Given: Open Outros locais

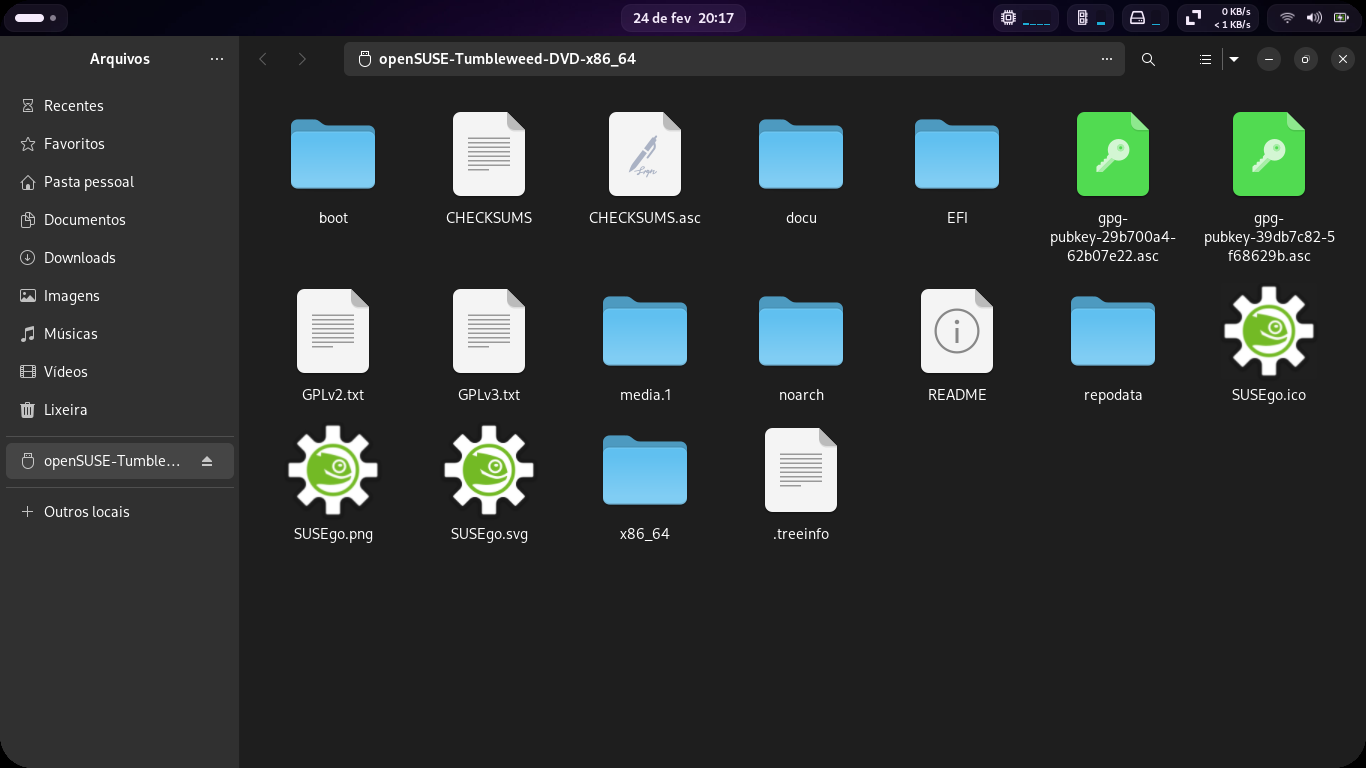Looking at the screenshot, I should tap(120, 512).
